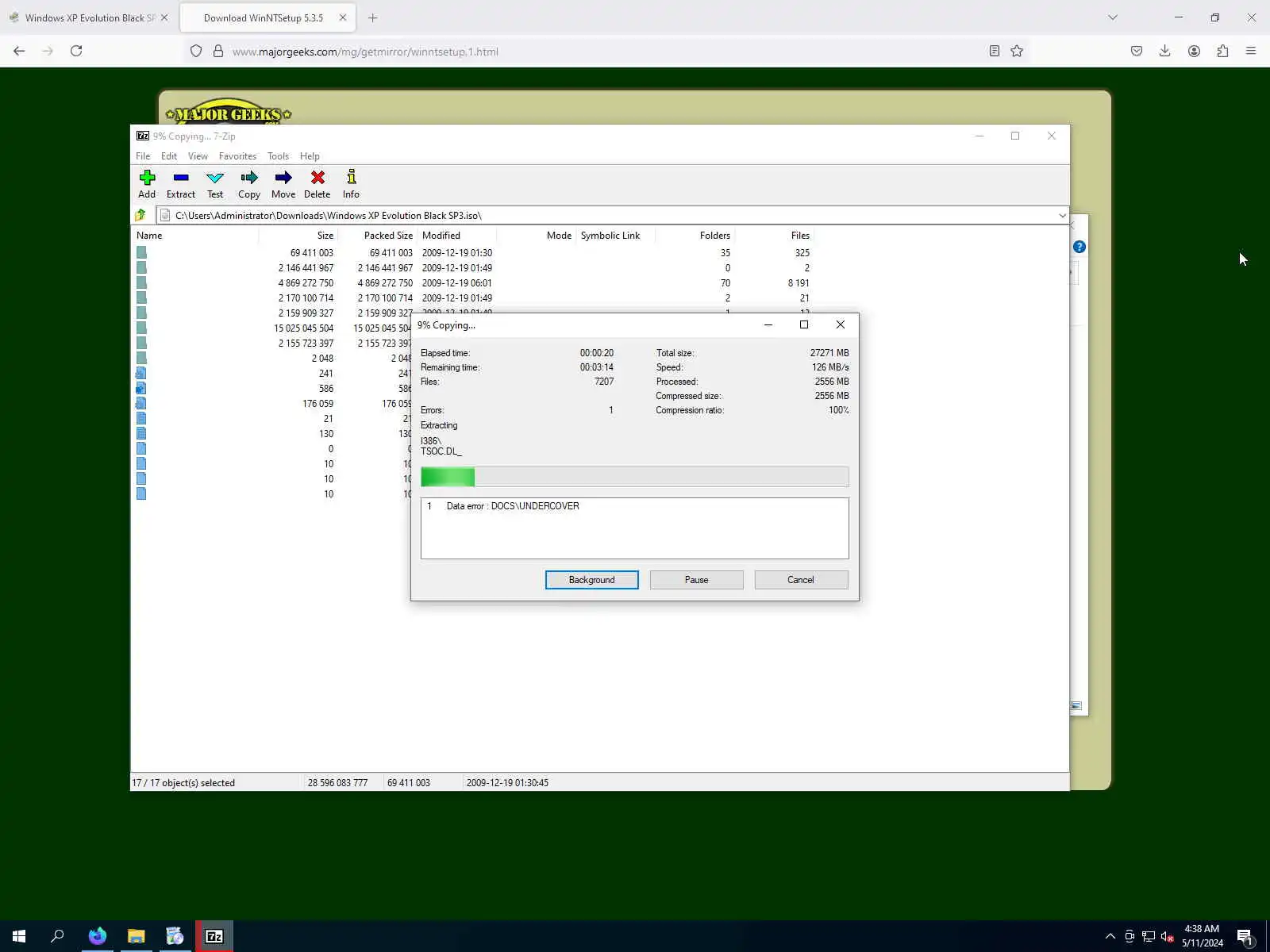Open the View menu in 7-Zip
This screenshot has height=952, width=1270.
click(198, 156)
